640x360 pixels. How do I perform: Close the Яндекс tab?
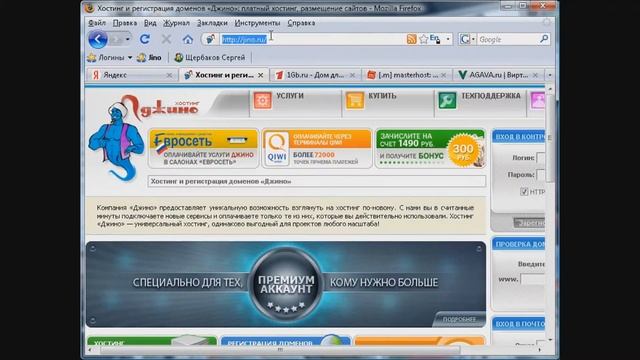[169, 76]
